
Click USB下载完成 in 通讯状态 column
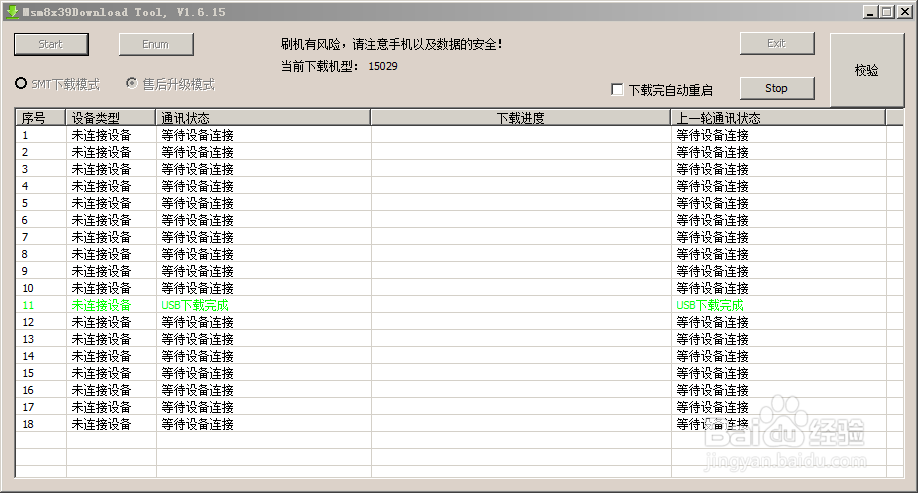pos(195,305)
